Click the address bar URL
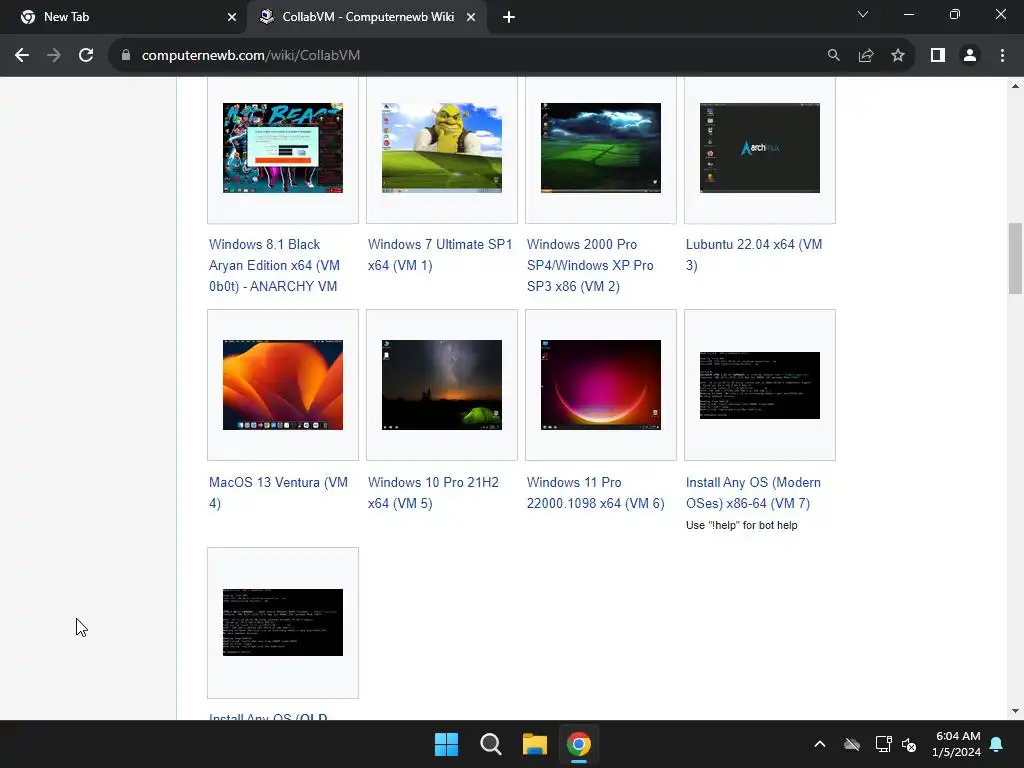 click(251, 56)
